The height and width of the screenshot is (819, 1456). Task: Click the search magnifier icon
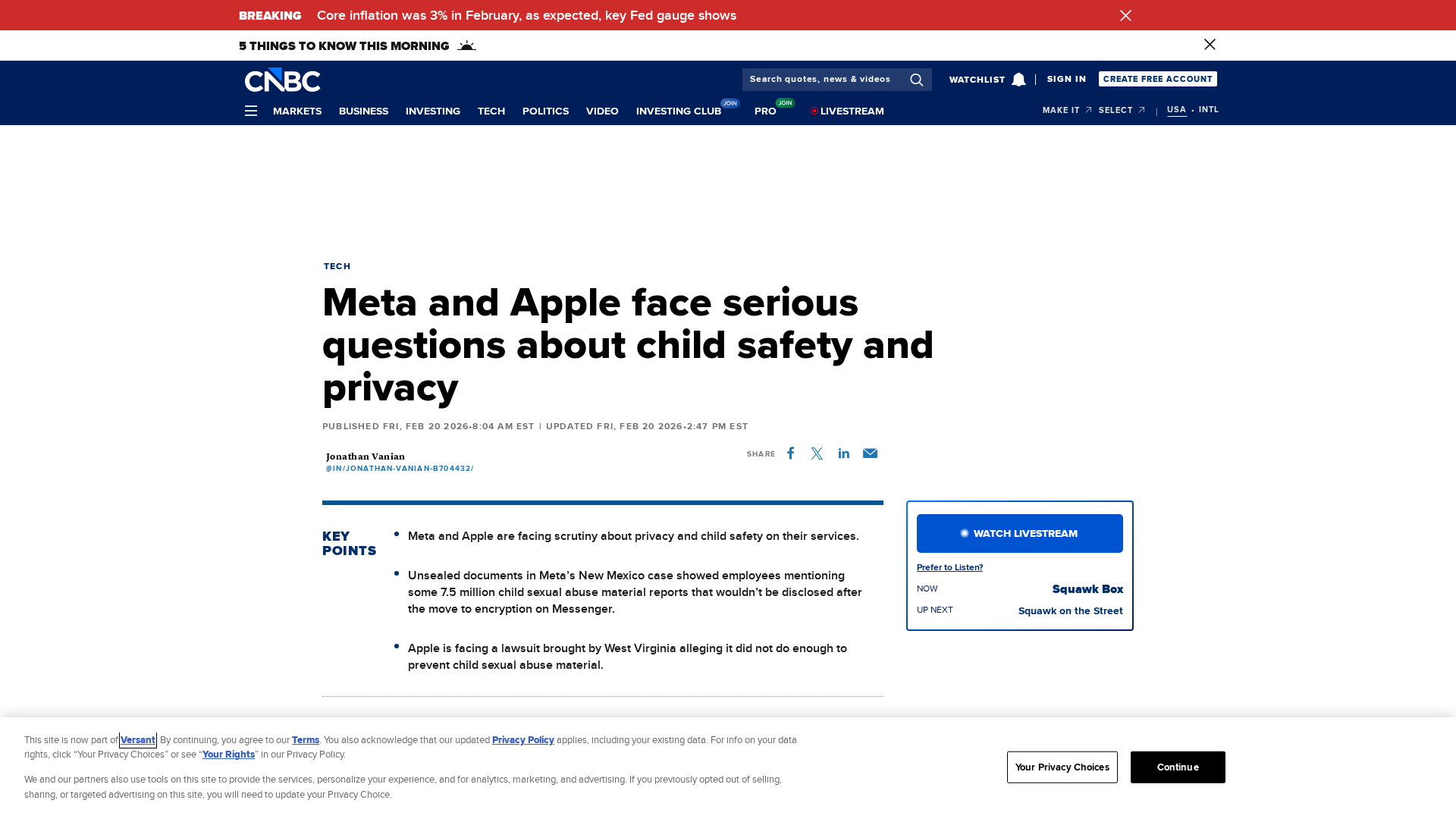click(916, 80)
